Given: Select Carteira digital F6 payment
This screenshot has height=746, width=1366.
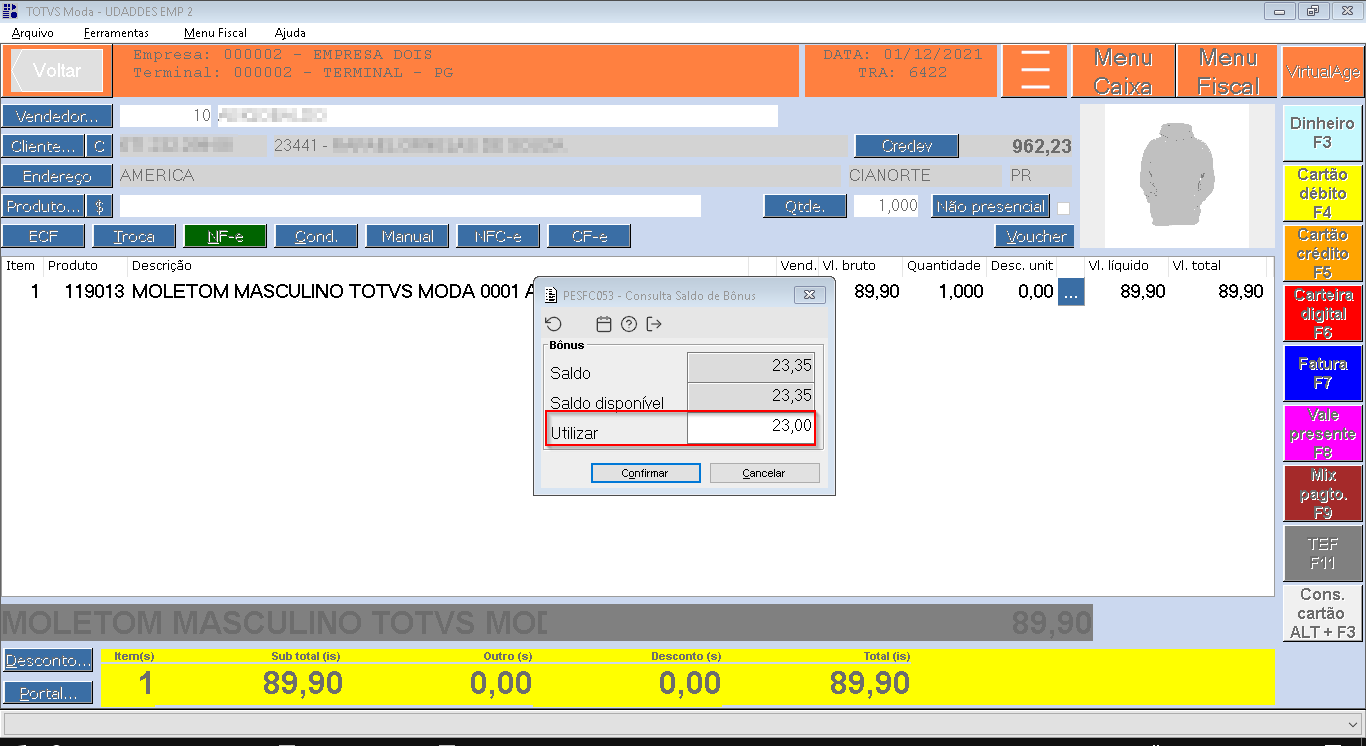Looking at the screenshot, I should [1323, 313].
